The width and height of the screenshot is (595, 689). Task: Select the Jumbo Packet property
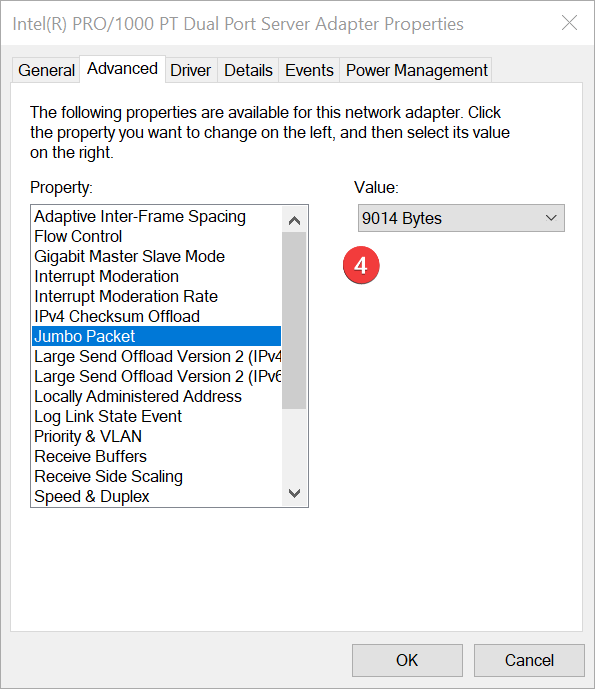pos(156,336)
